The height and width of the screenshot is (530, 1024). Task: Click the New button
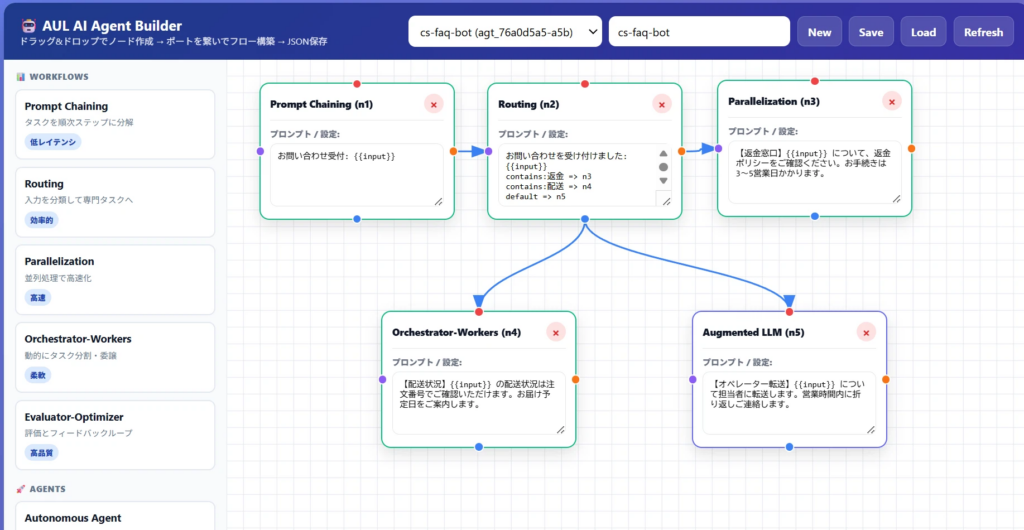coord(819,32)
